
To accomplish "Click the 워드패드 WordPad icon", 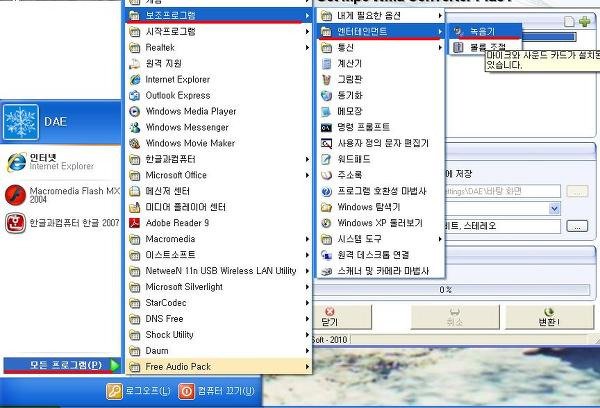I will (326, 159).
